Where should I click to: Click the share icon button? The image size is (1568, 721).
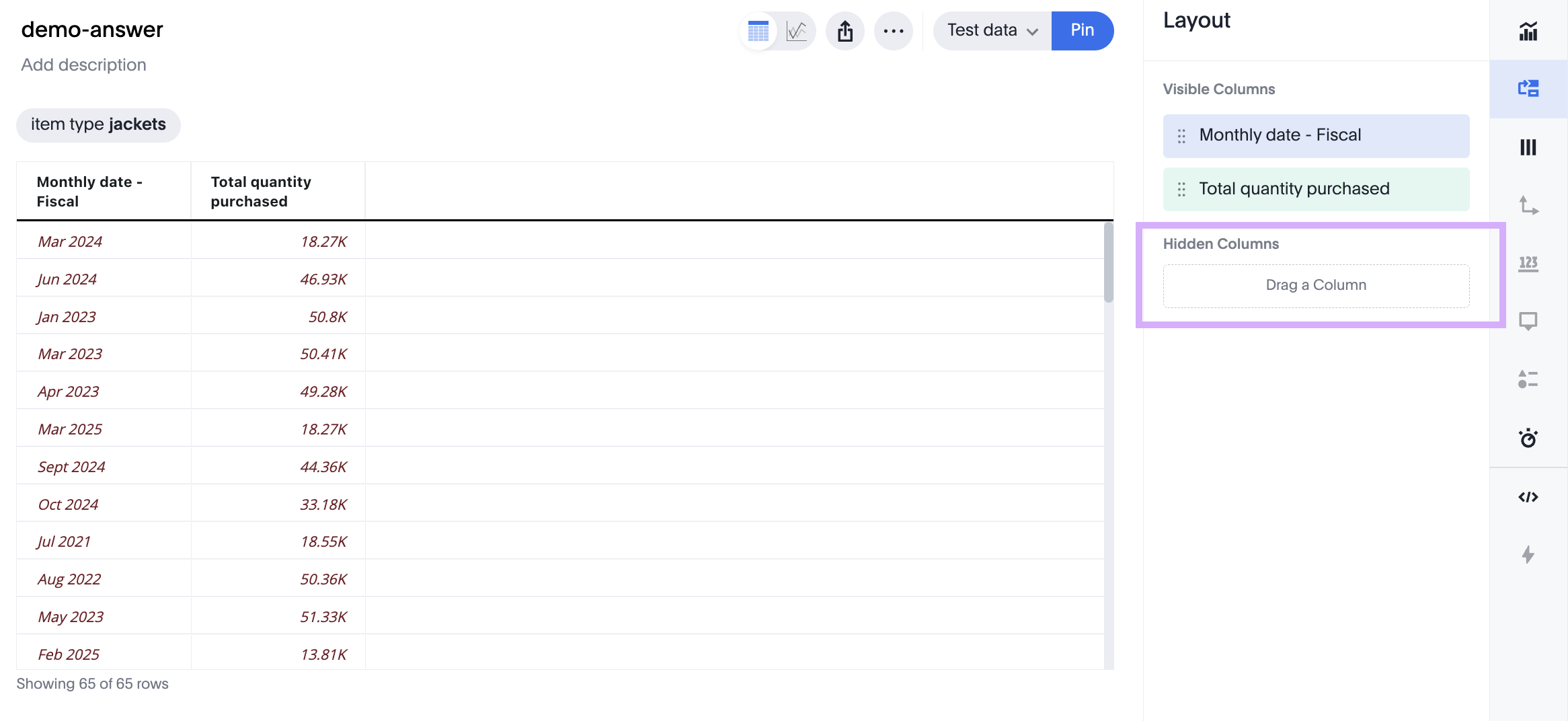point(845,31)
